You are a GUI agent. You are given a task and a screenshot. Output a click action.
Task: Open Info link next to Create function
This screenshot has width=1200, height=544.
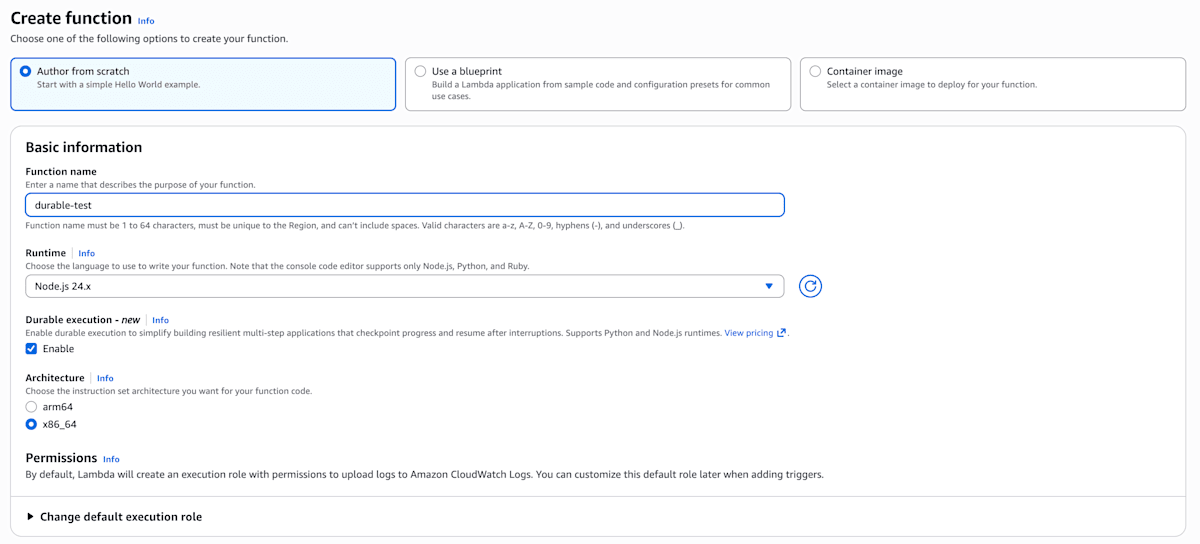click(x=146, y=21)
